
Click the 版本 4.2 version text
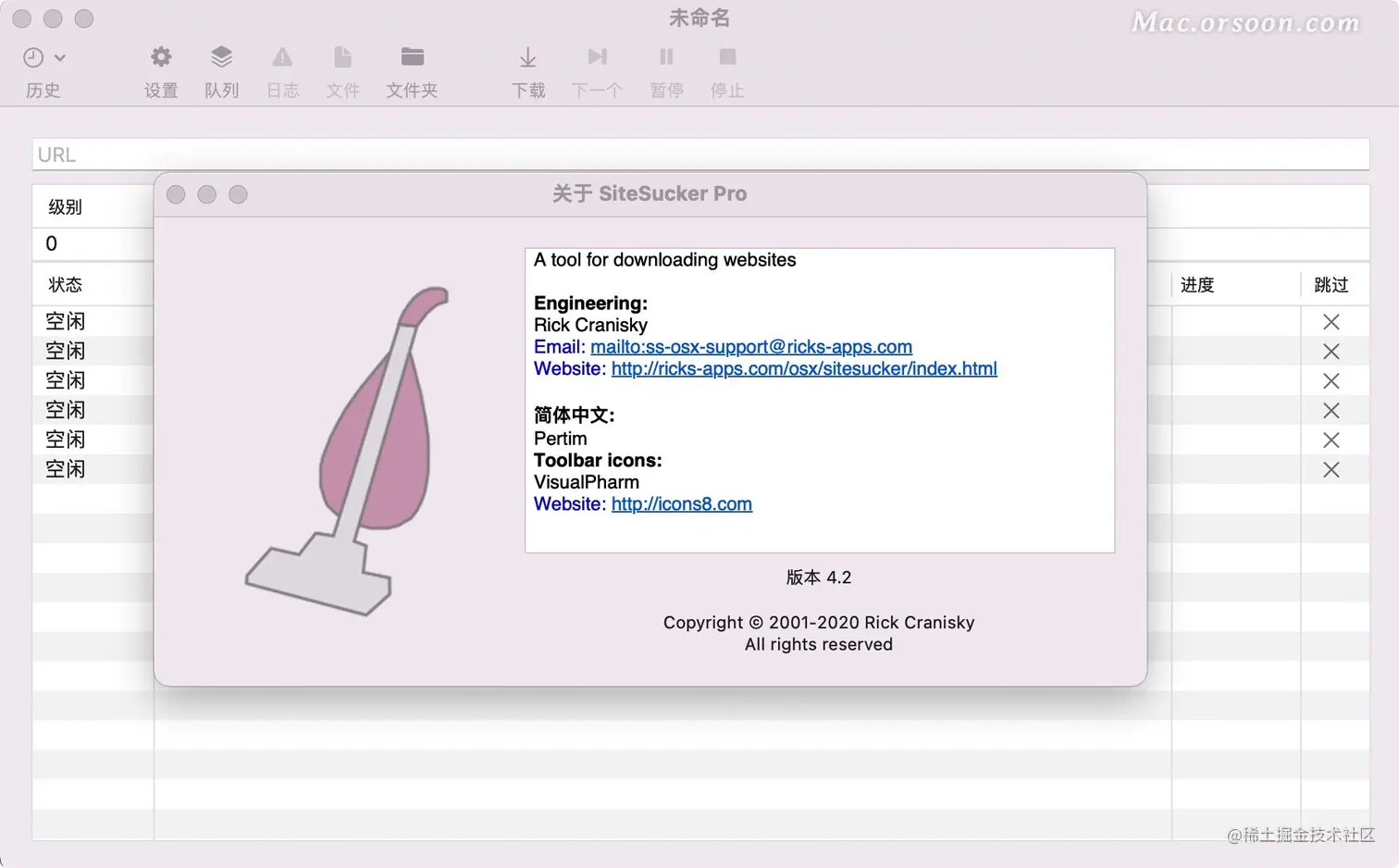coord(819,577)
